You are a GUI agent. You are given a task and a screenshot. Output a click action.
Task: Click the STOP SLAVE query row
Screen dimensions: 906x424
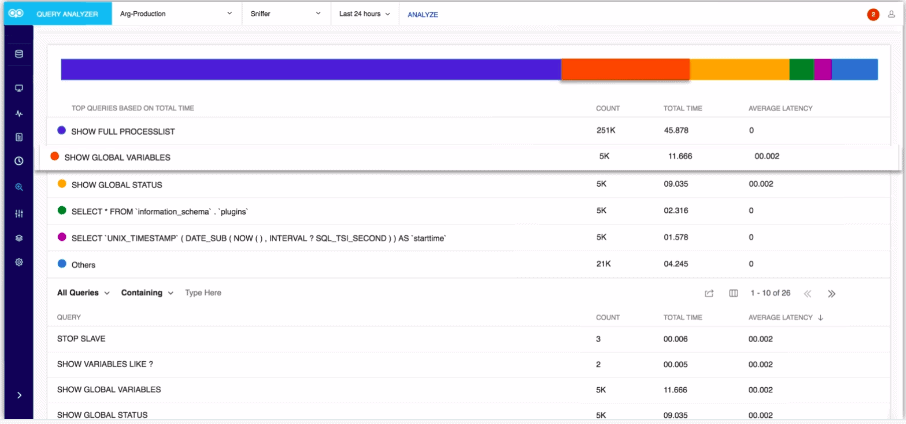[469, 339]
